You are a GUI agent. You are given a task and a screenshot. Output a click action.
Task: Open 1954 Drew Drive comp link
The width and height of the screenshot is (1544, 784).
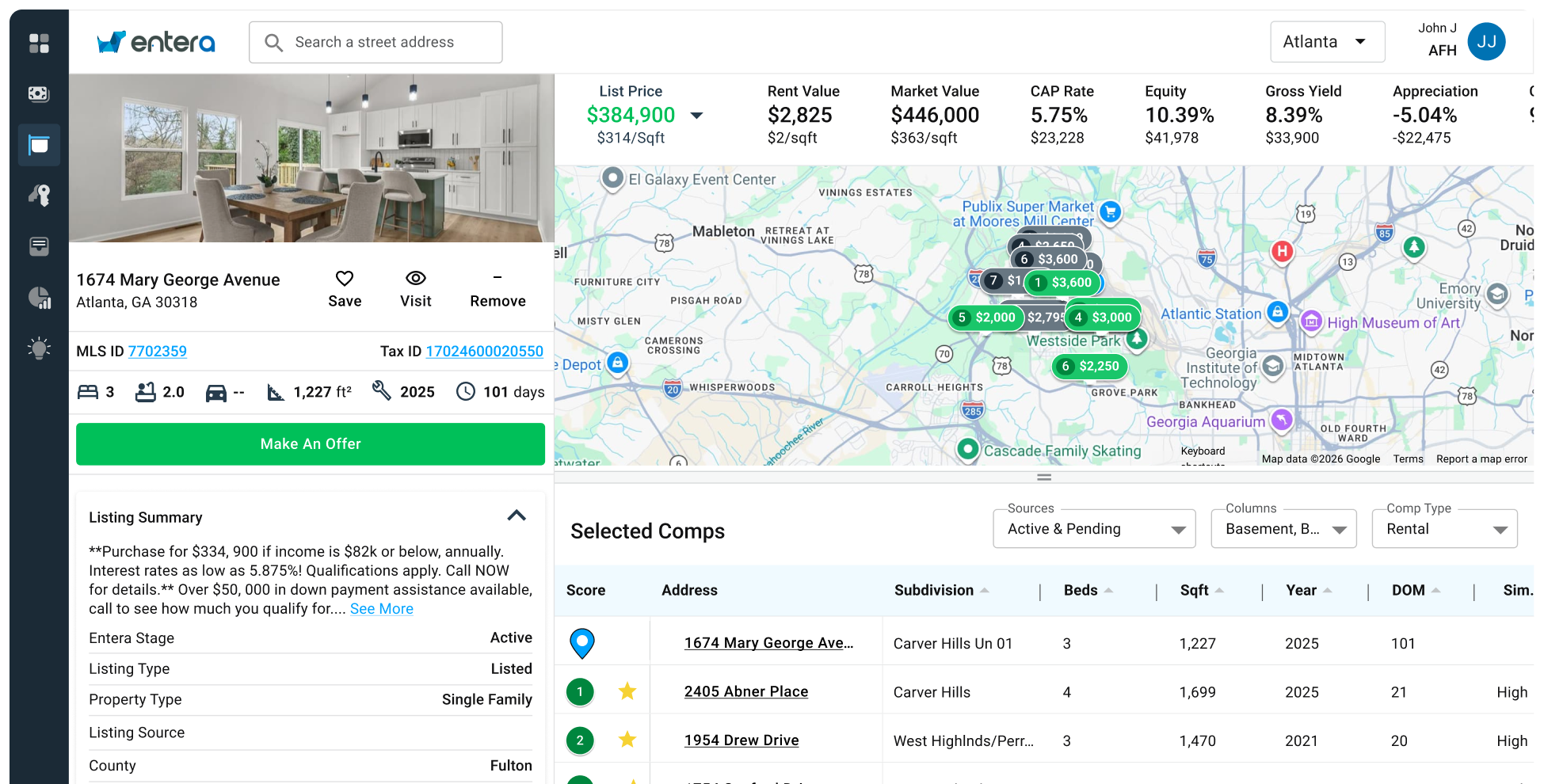click(x=742, y=740)
